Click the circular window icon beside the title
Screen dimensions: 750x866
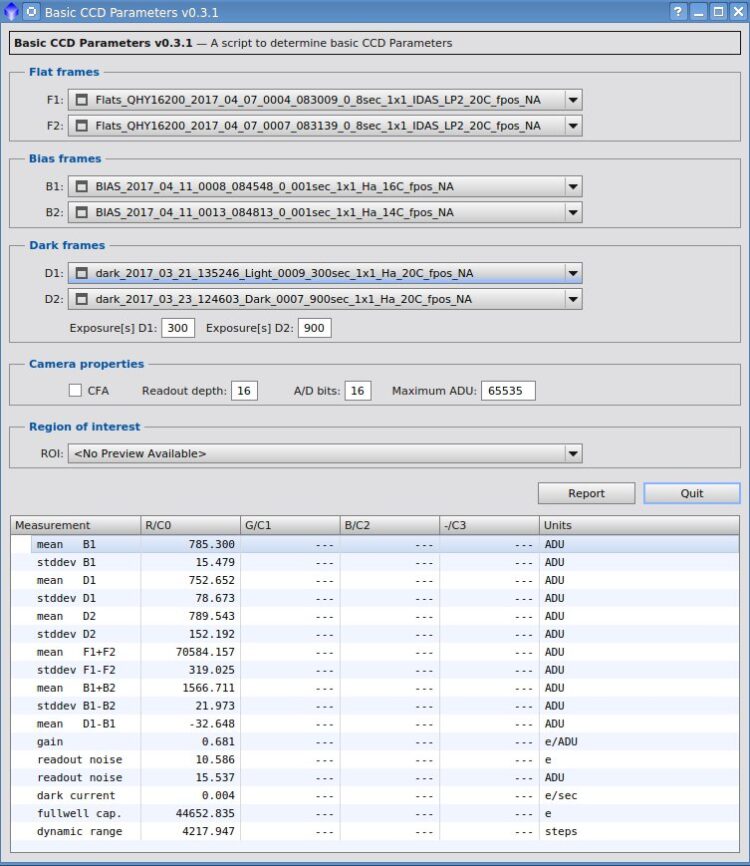pyautogui.click(x=31, y=12)
